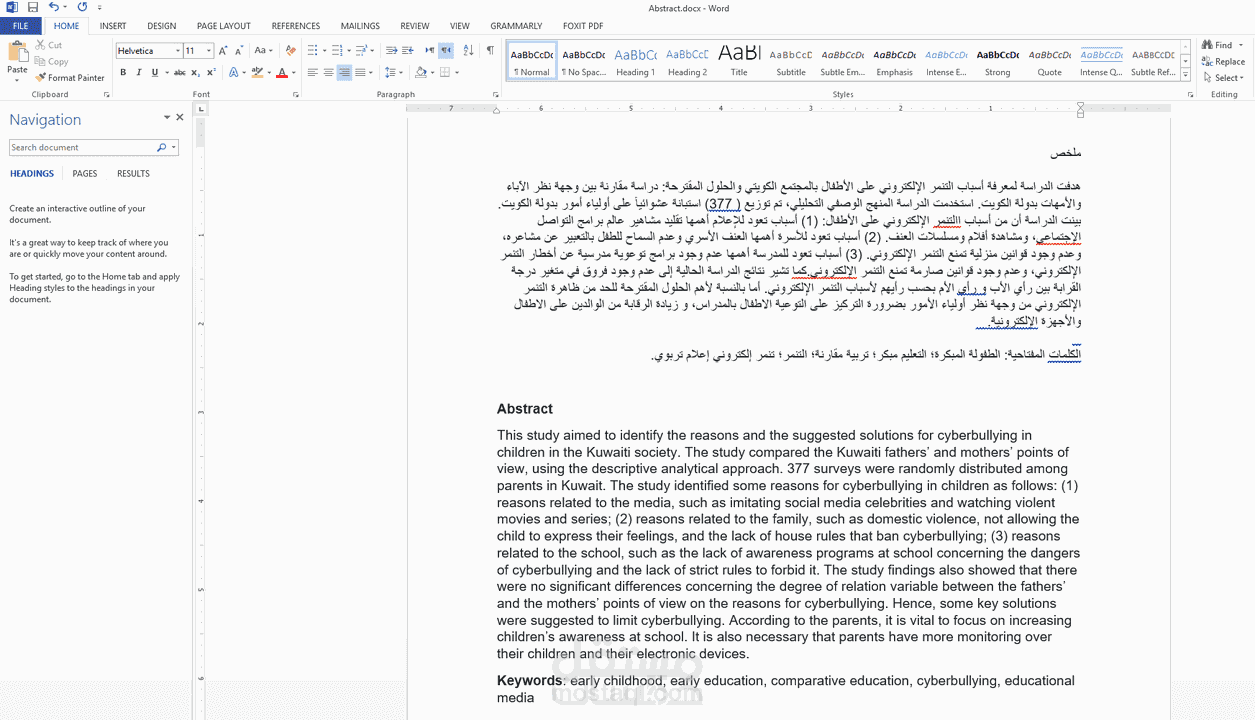Image resolution: width=1255 pixels, height=720 pixels.
Task: Open the Font dialog launcher
Action: 296,94
